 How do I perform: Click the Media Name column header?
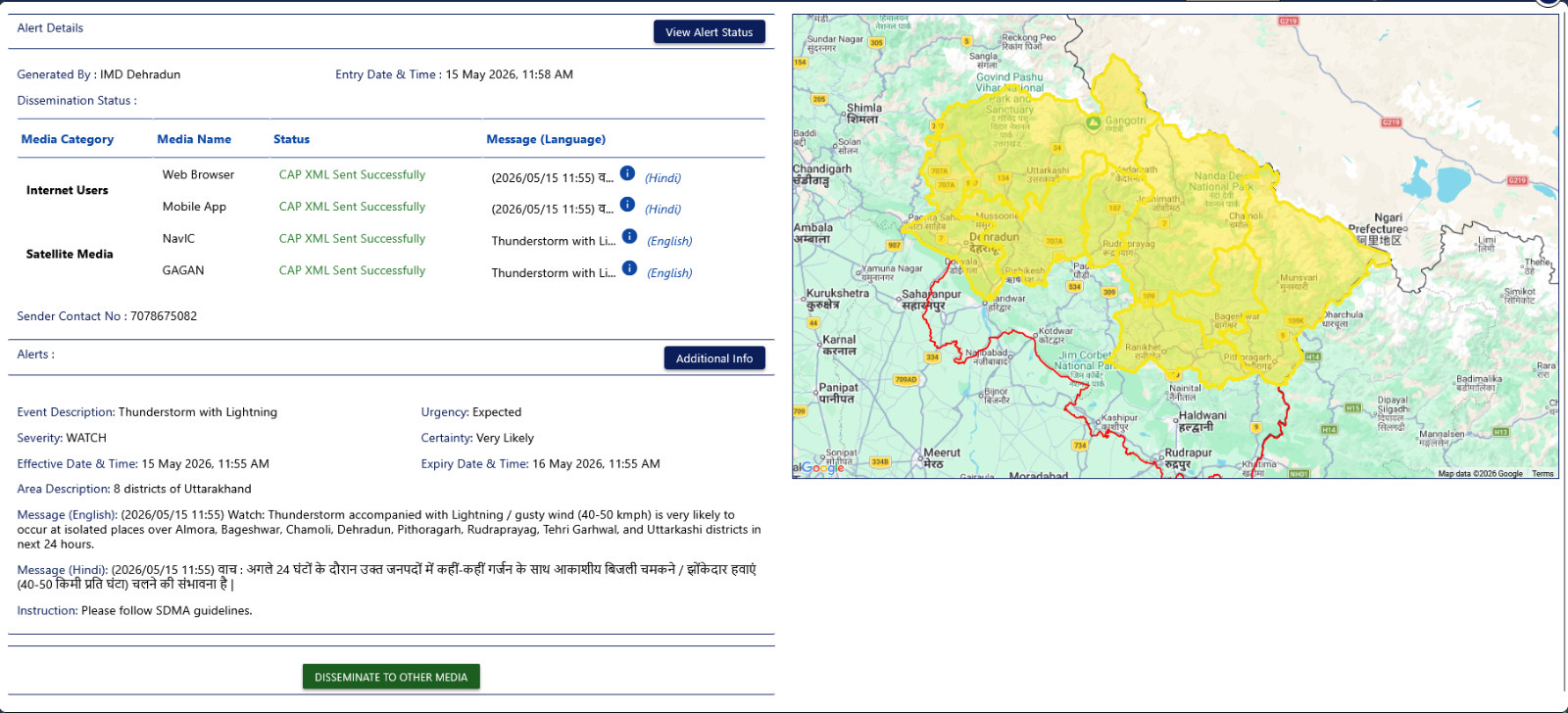[x=194, y=139]
